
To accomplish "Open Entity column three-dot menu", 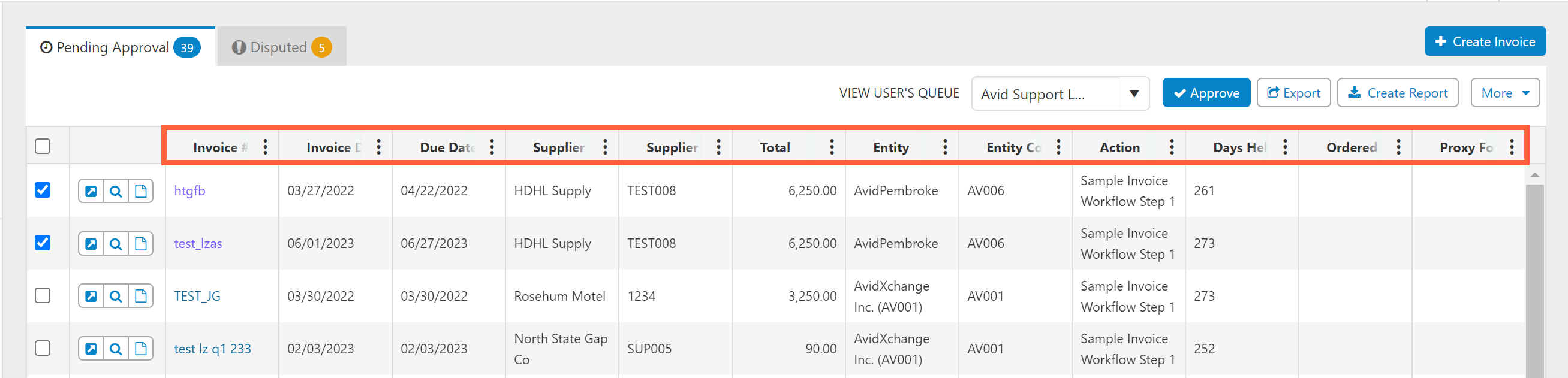I will 946,147.
